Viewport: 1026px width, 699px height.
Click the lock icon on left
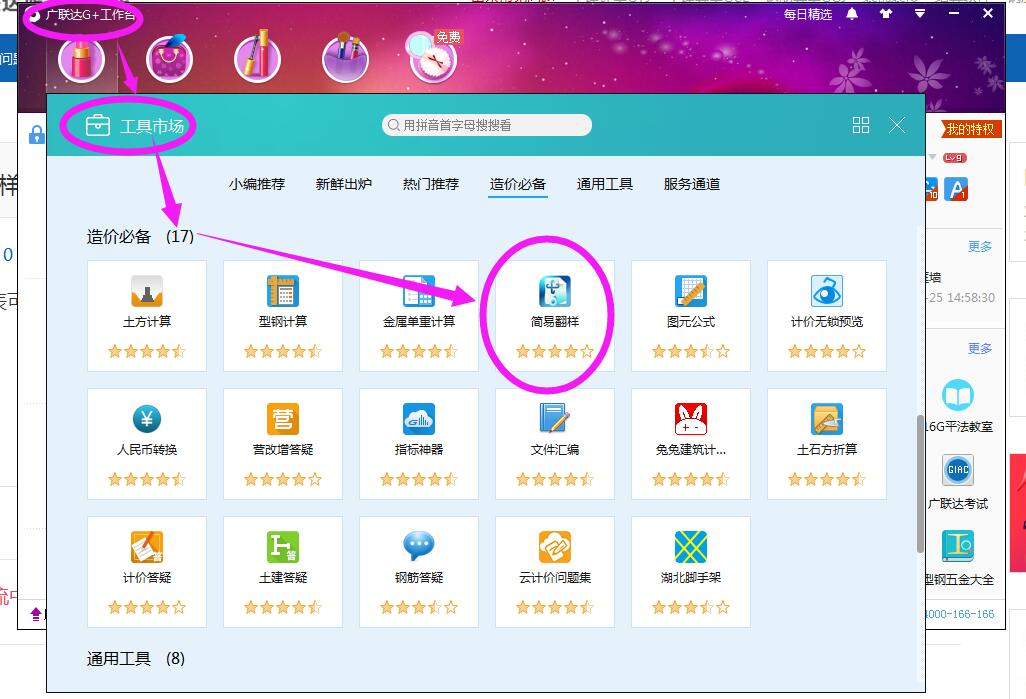[x=37, y=135]
